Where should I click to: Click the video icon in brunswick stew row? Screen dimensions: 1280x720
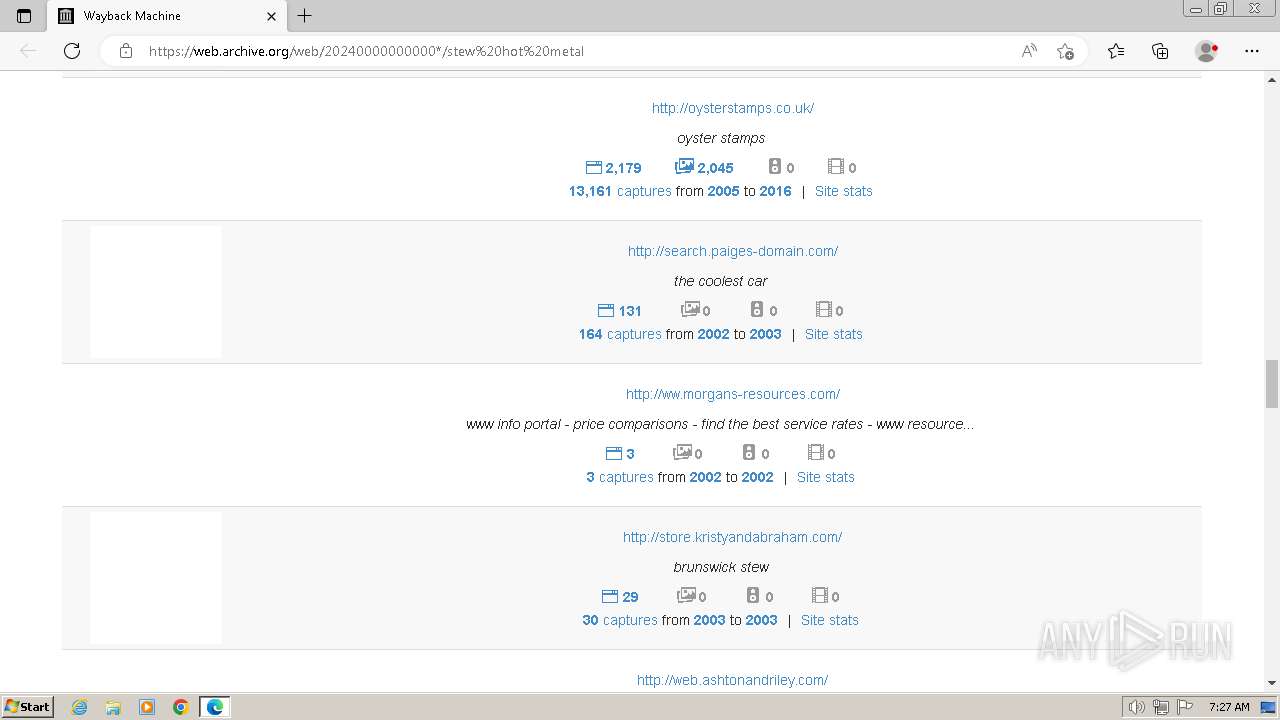click(x=820, y=596)
